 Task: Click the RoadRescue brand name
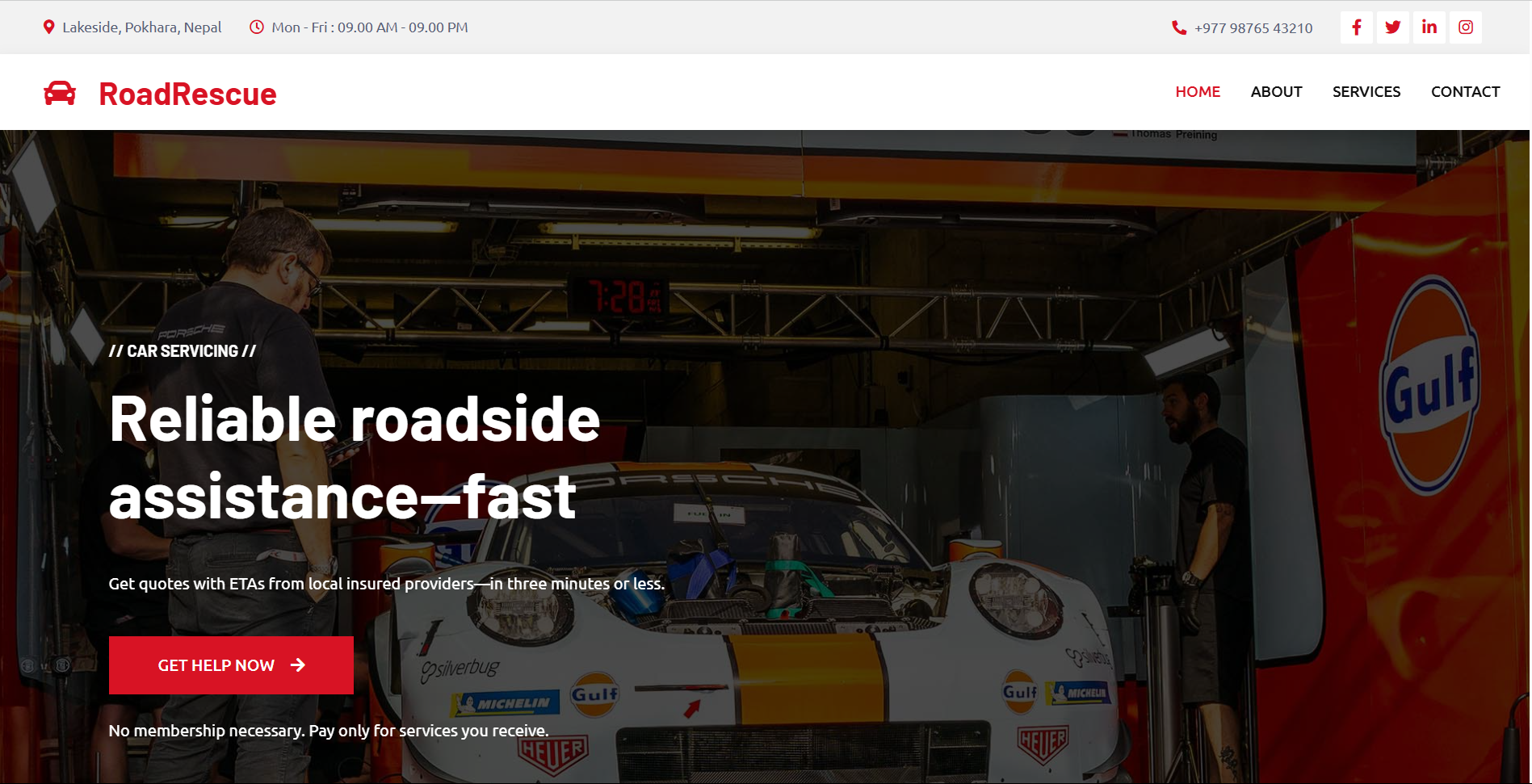click(187, 94)
